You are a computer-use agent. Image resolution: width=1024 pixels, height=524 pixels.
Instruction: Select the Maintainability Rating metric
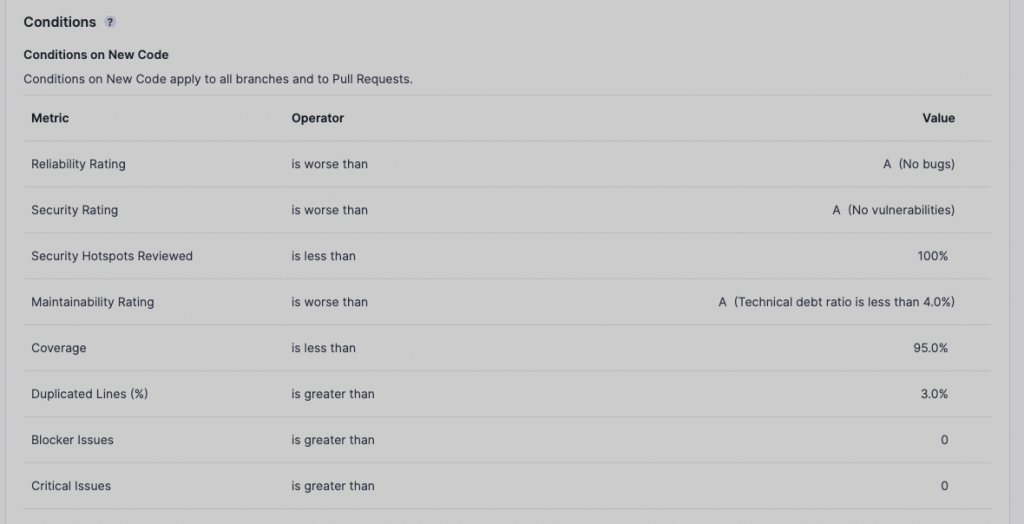tap(92, 302)
